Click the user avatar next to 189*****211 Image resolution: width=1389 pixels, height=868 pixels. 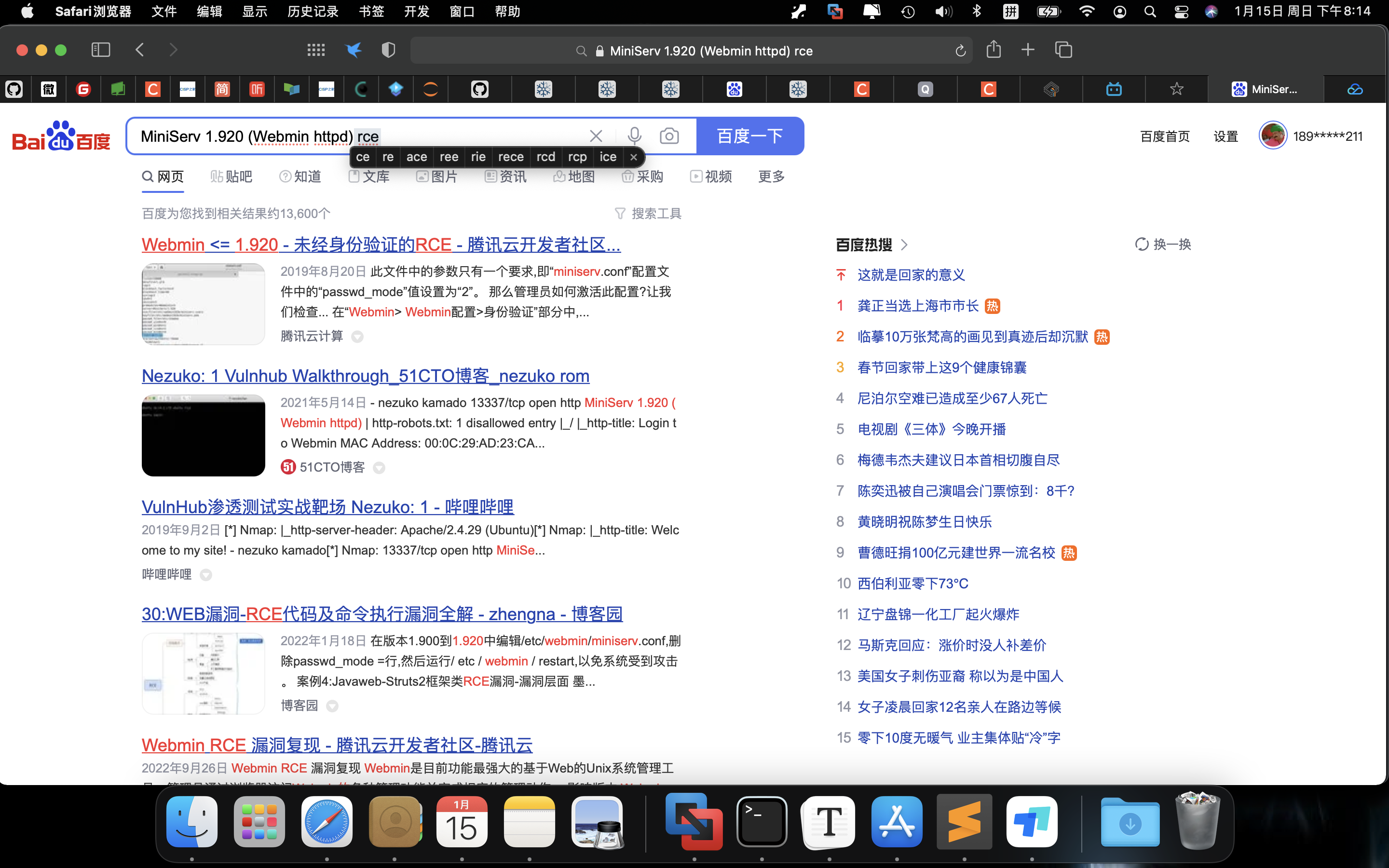(x=1272, y=136)
